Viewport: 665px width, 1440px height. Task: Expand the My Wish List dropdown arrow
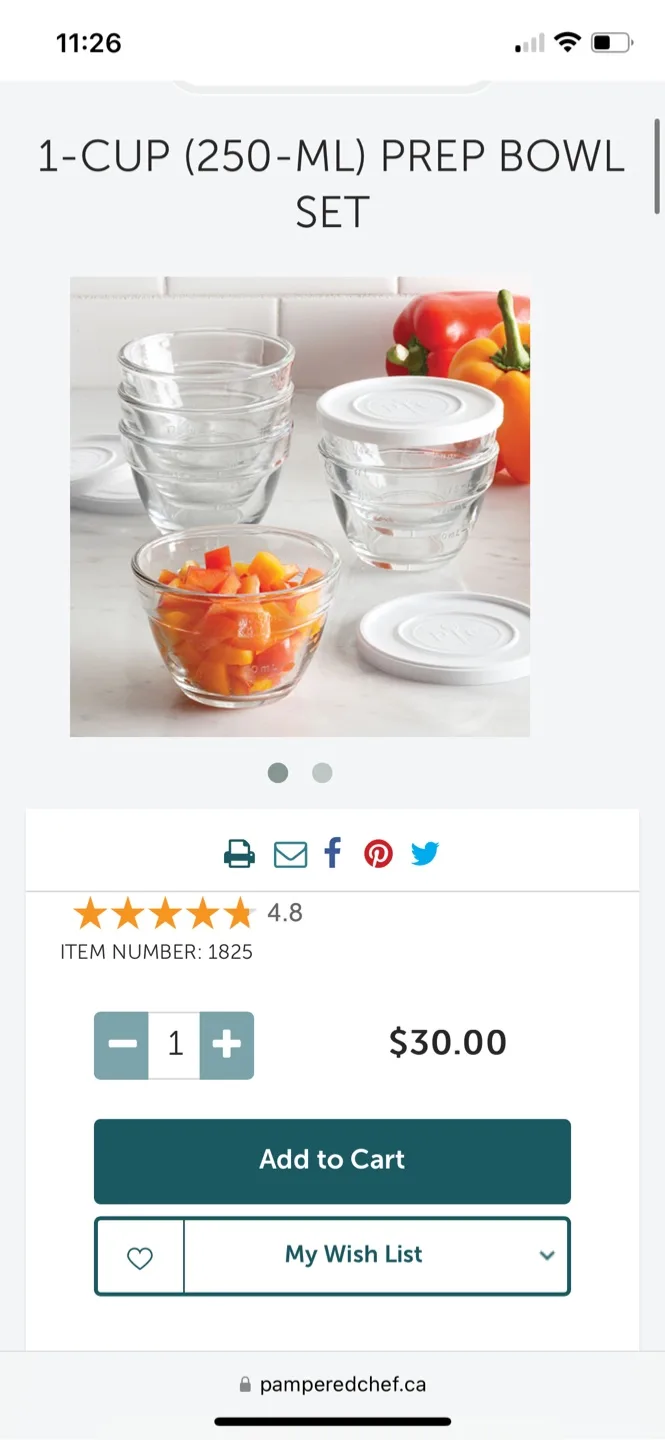tap(547, 1256)
